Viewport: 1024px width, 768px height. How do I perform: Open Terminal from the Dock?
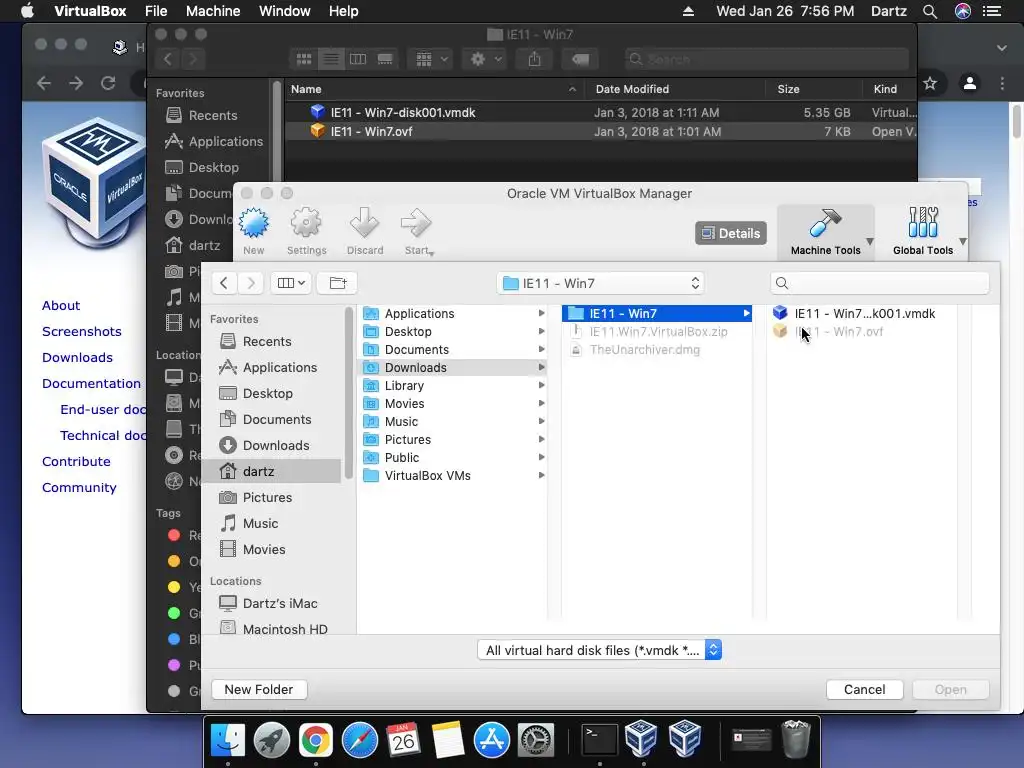tap(600, 741)
